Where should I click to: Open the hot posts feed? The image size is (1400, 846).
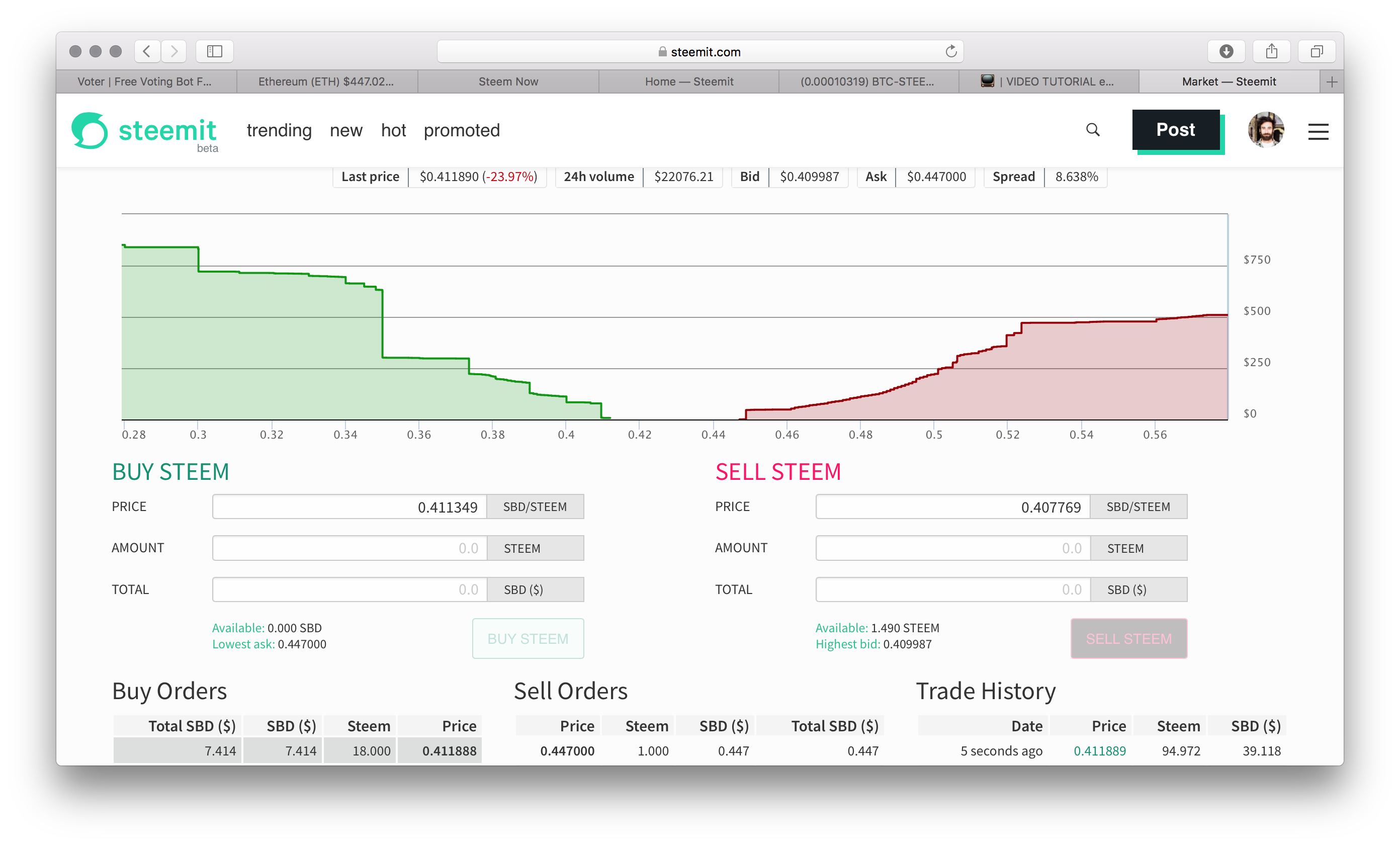click(393, 131)
